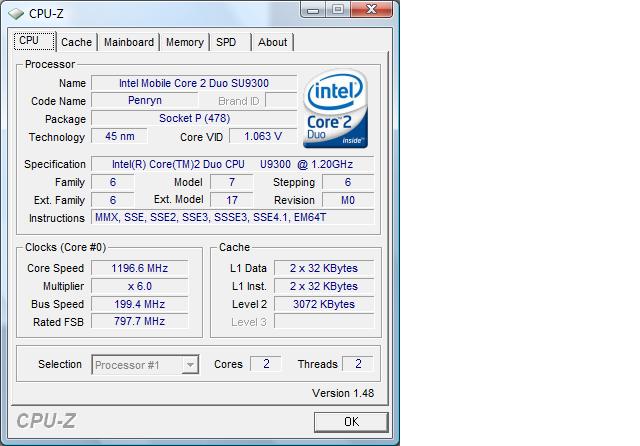Click the Specification field with 1.20GHz
This screenshot has height=446, width=640.
(x=232, y=164)
